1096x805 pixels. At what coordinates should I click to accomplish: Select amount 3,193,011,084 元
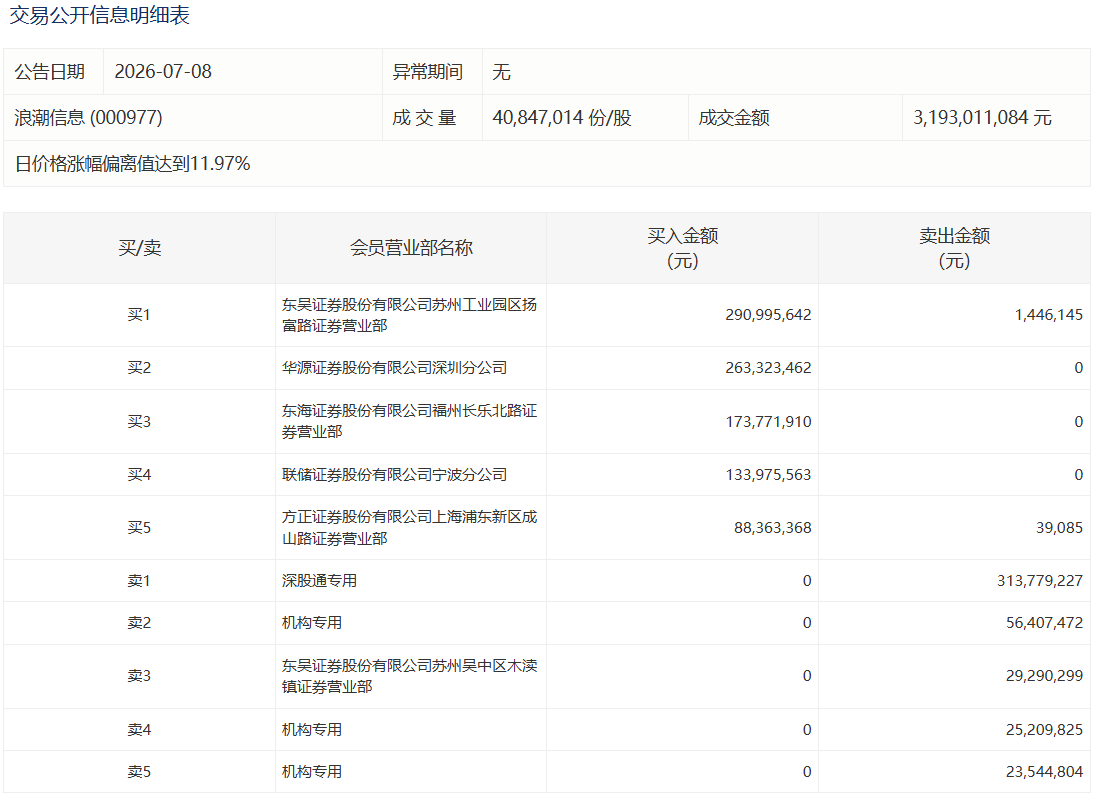point(982,117)
